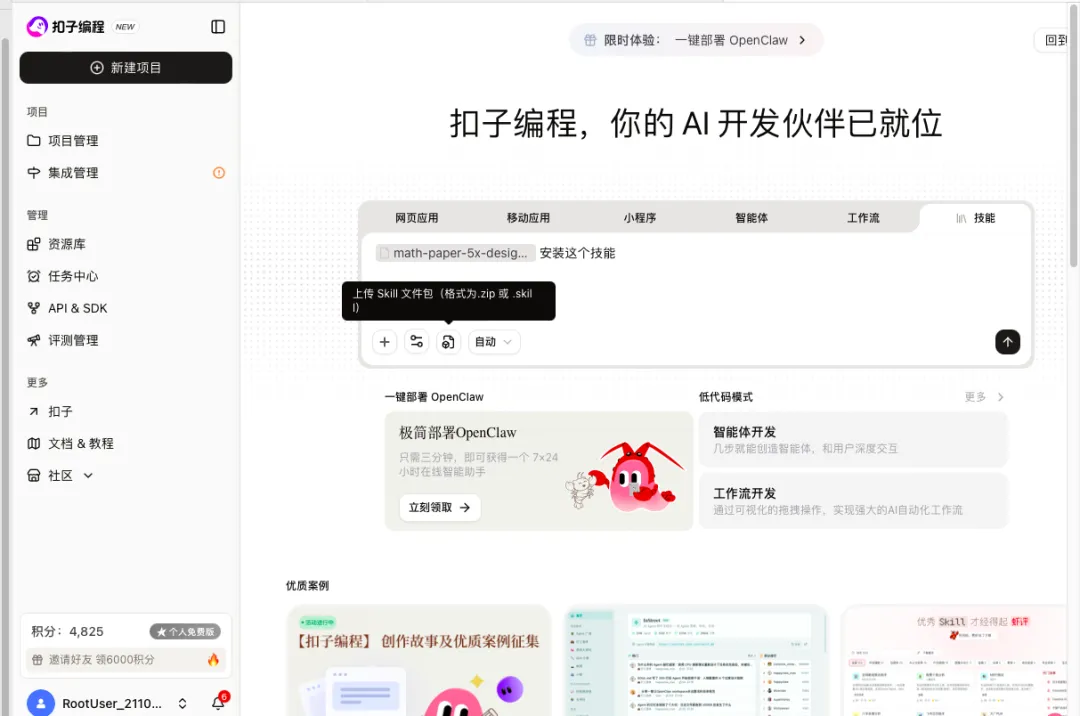Open the settings sliders icon in prompt toolbar
This screenshot has height=716, width=1080.
tap(417, 342)
